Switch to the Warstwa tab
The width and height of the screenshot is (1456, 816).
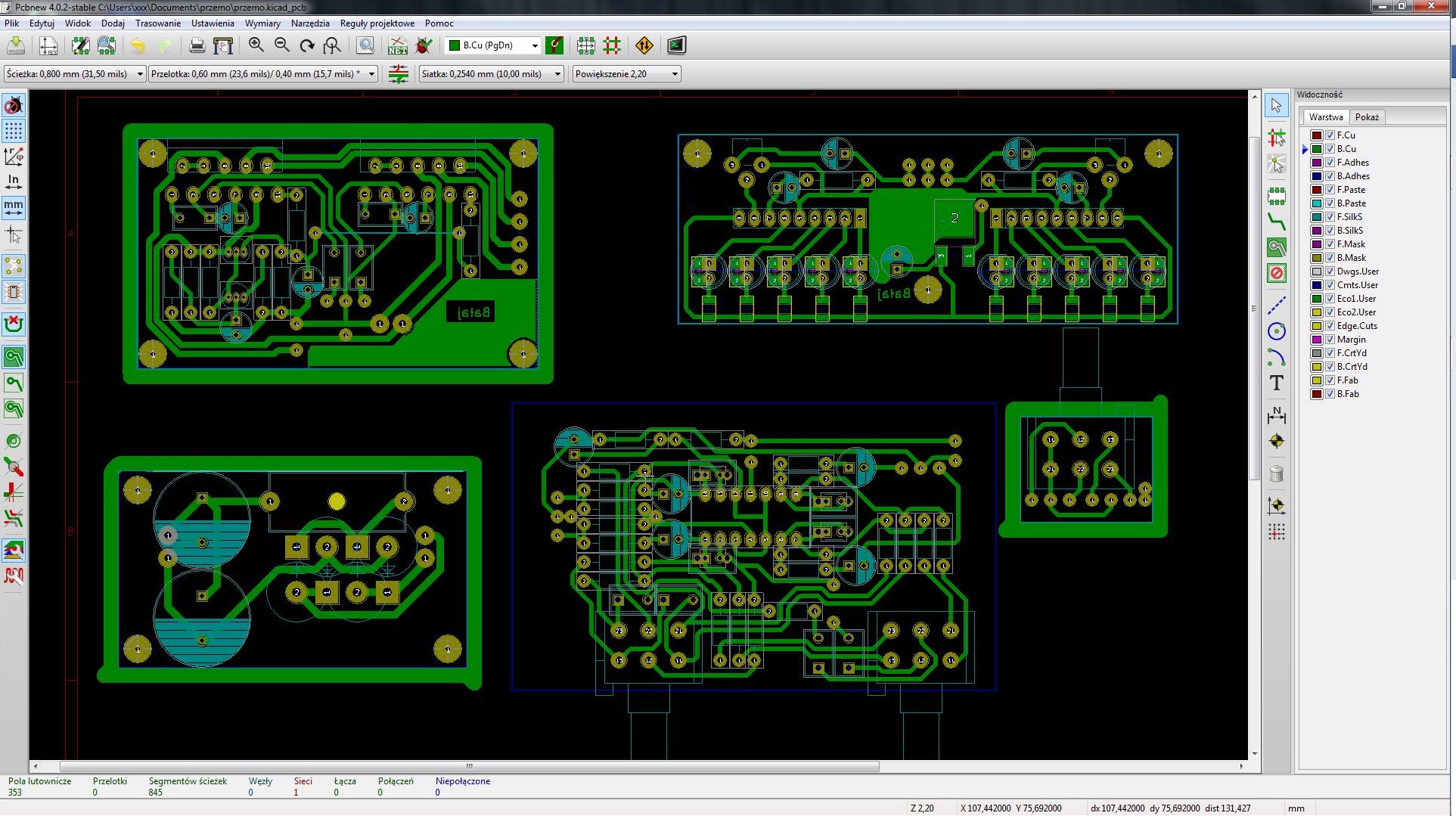[1326, 117]
